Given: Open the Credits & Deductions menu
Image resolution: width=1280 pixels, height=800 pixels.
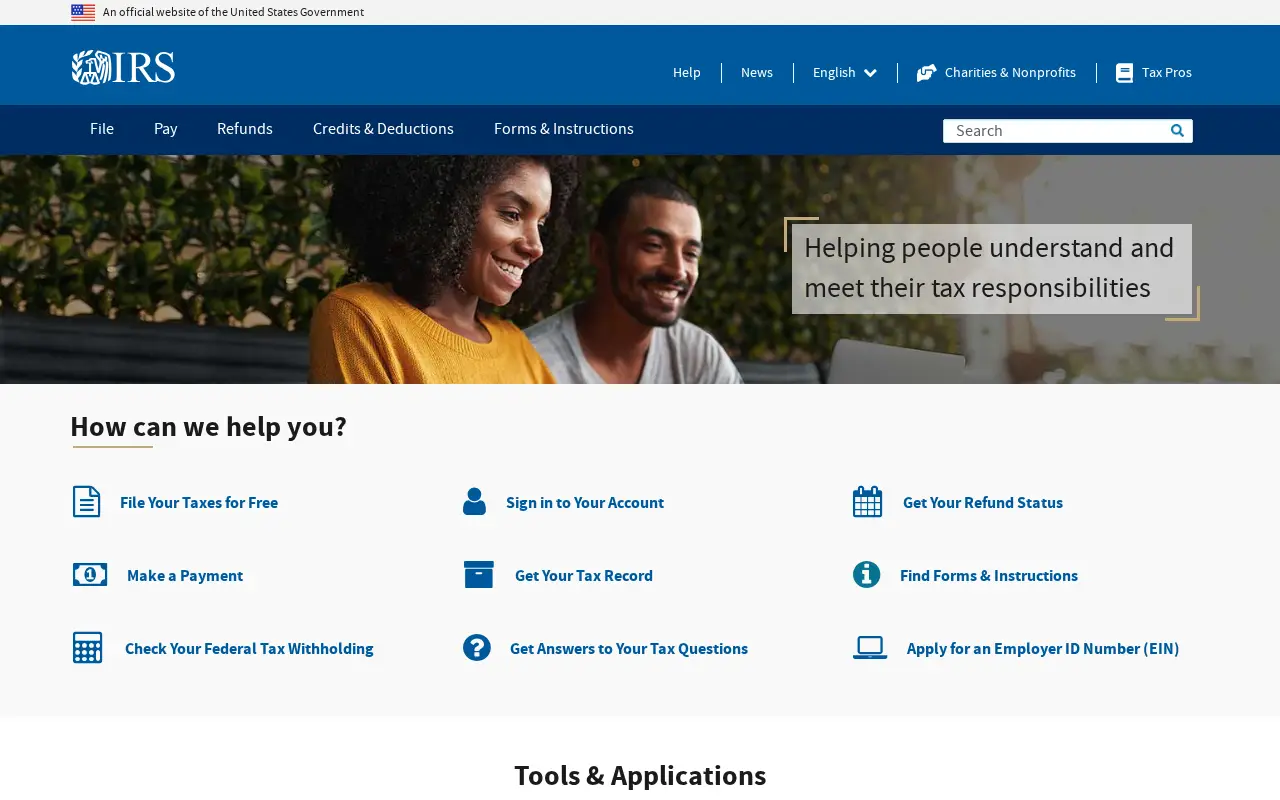Looking at the screenshot, I should coord(383,129).
